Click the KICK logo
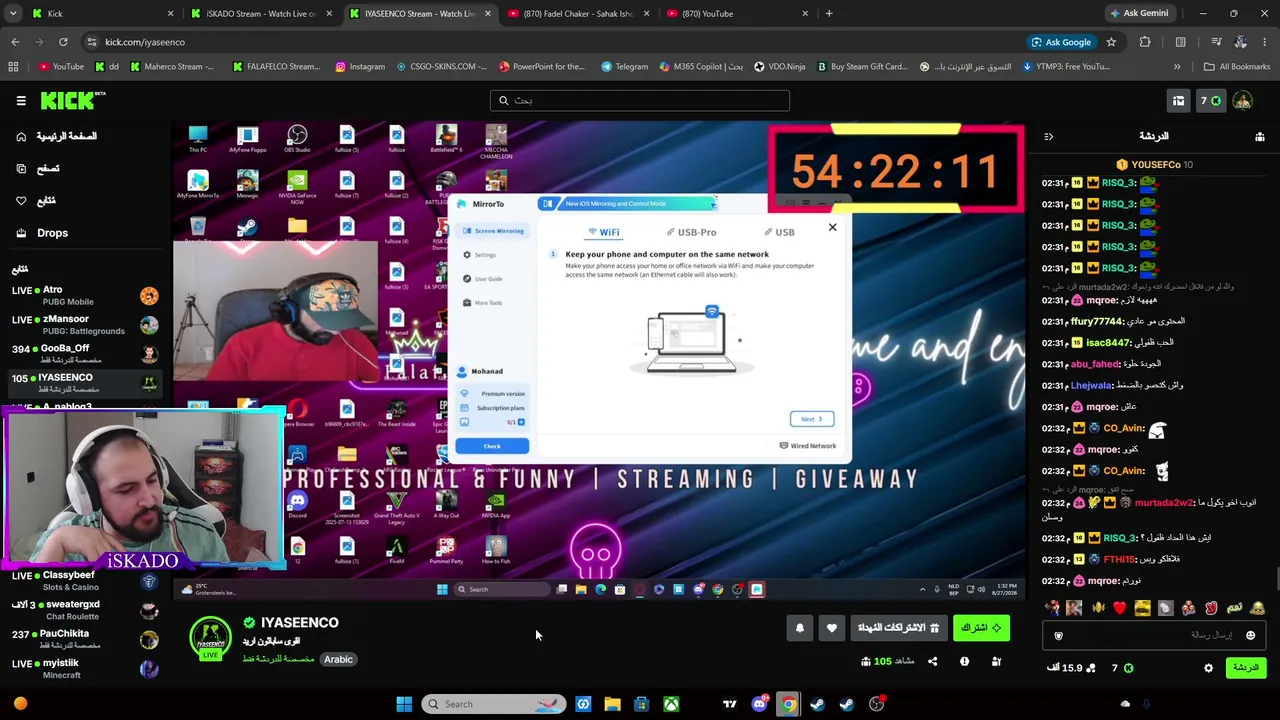 pyautogui.click(x=73, y=100)
